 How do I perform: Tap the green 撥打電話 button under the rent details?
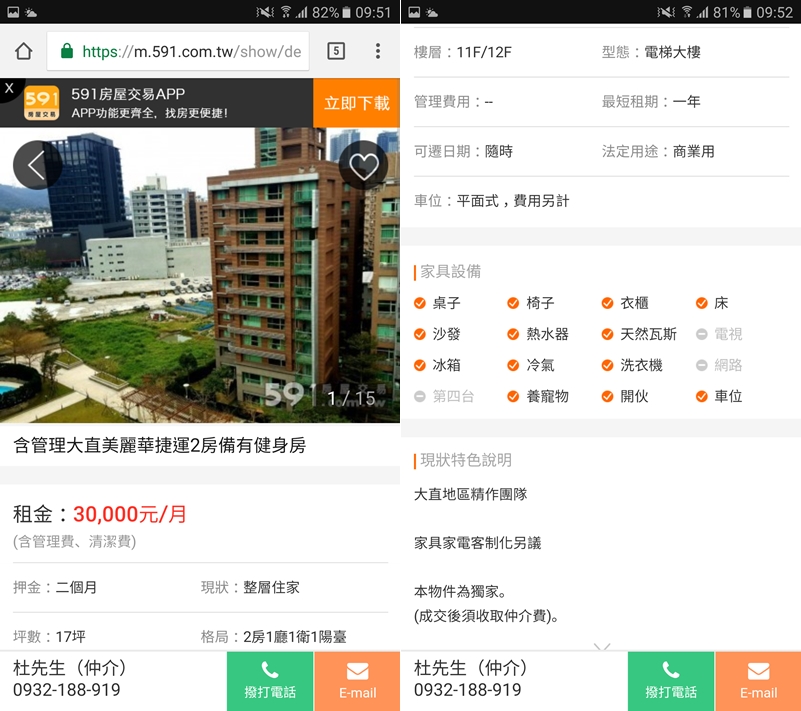click(270, 681)
